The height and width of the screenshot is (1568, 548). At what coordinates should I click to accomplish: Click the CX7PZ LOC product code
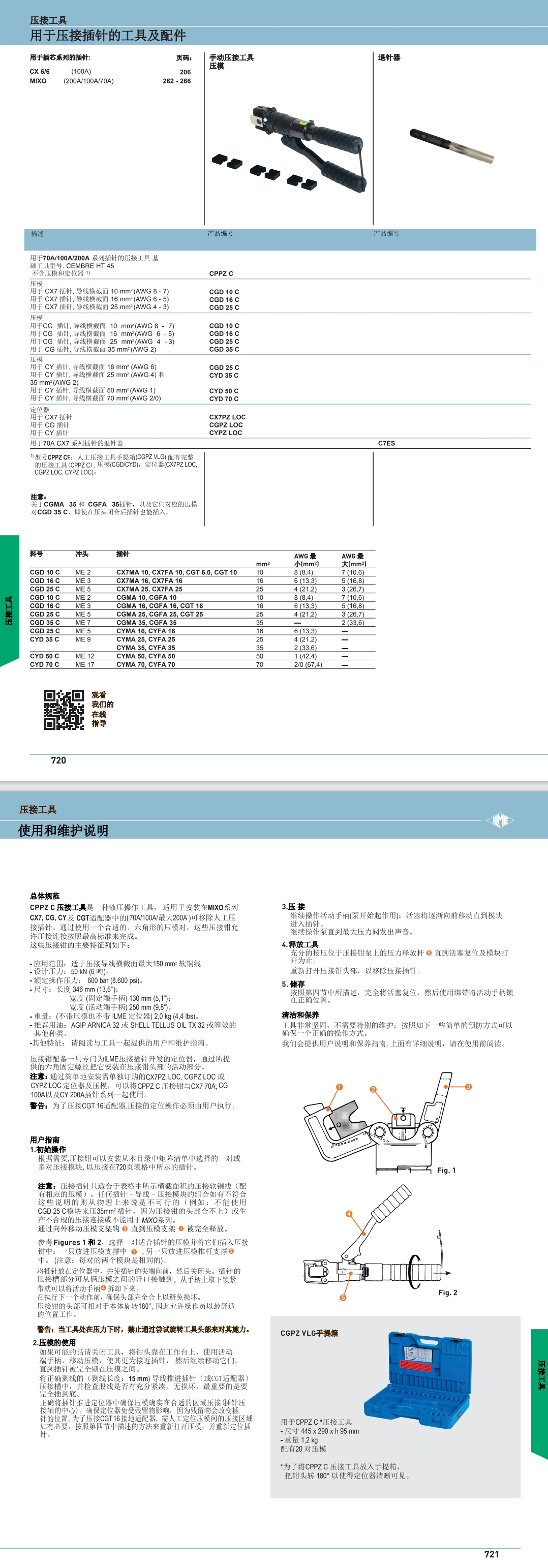point(227,417)
